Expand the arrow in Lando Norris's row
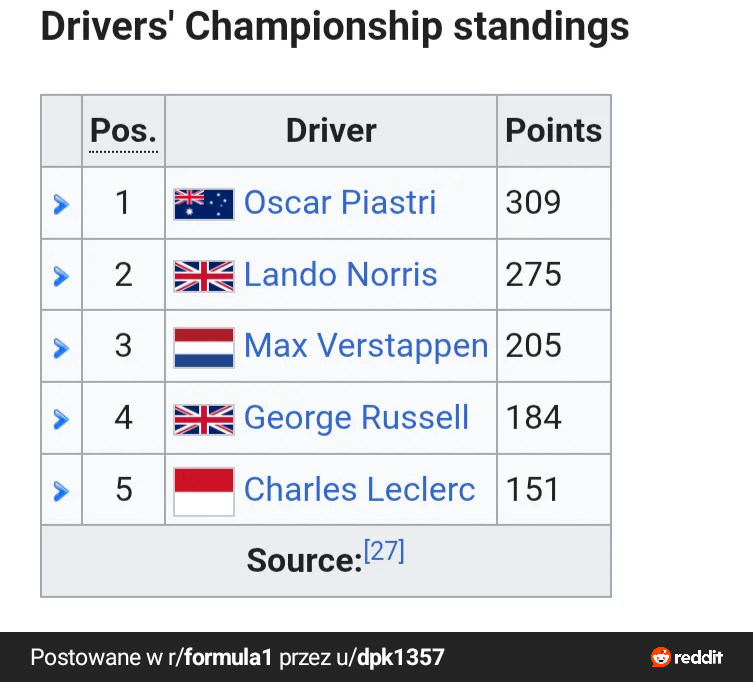 pyautogui.click(x=61, y=276)
